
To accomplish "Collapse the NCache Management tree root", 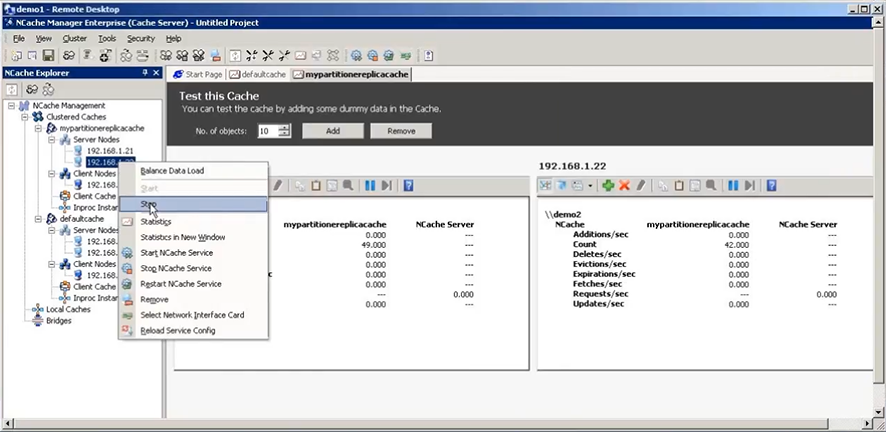I will click(12, 106).
